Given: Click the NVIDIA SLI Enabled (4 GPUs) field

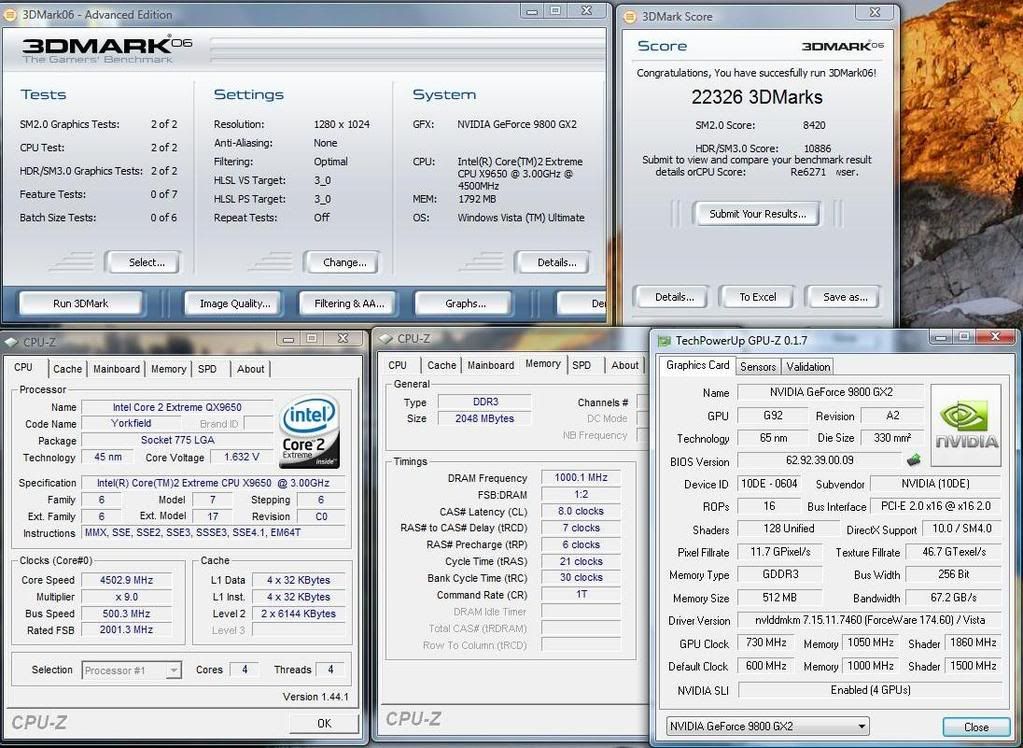Looking at the screenshot, I should (870, 690).
